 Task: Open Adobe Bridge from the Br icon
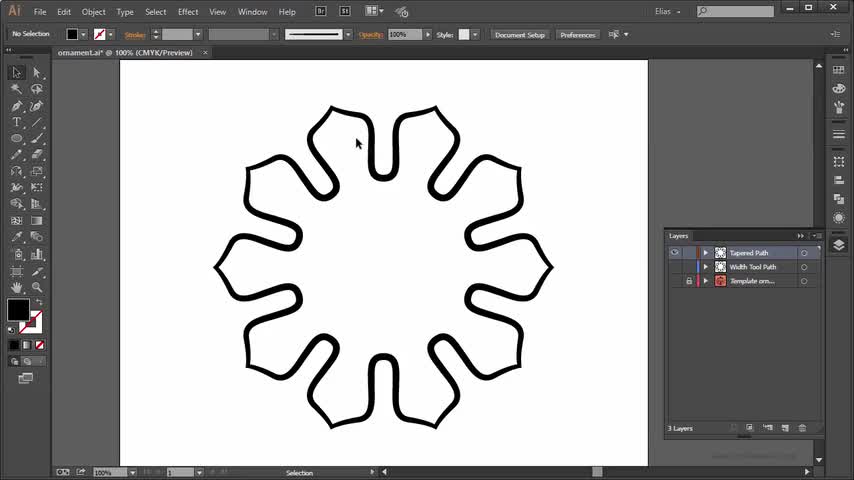tap(321, 11)
